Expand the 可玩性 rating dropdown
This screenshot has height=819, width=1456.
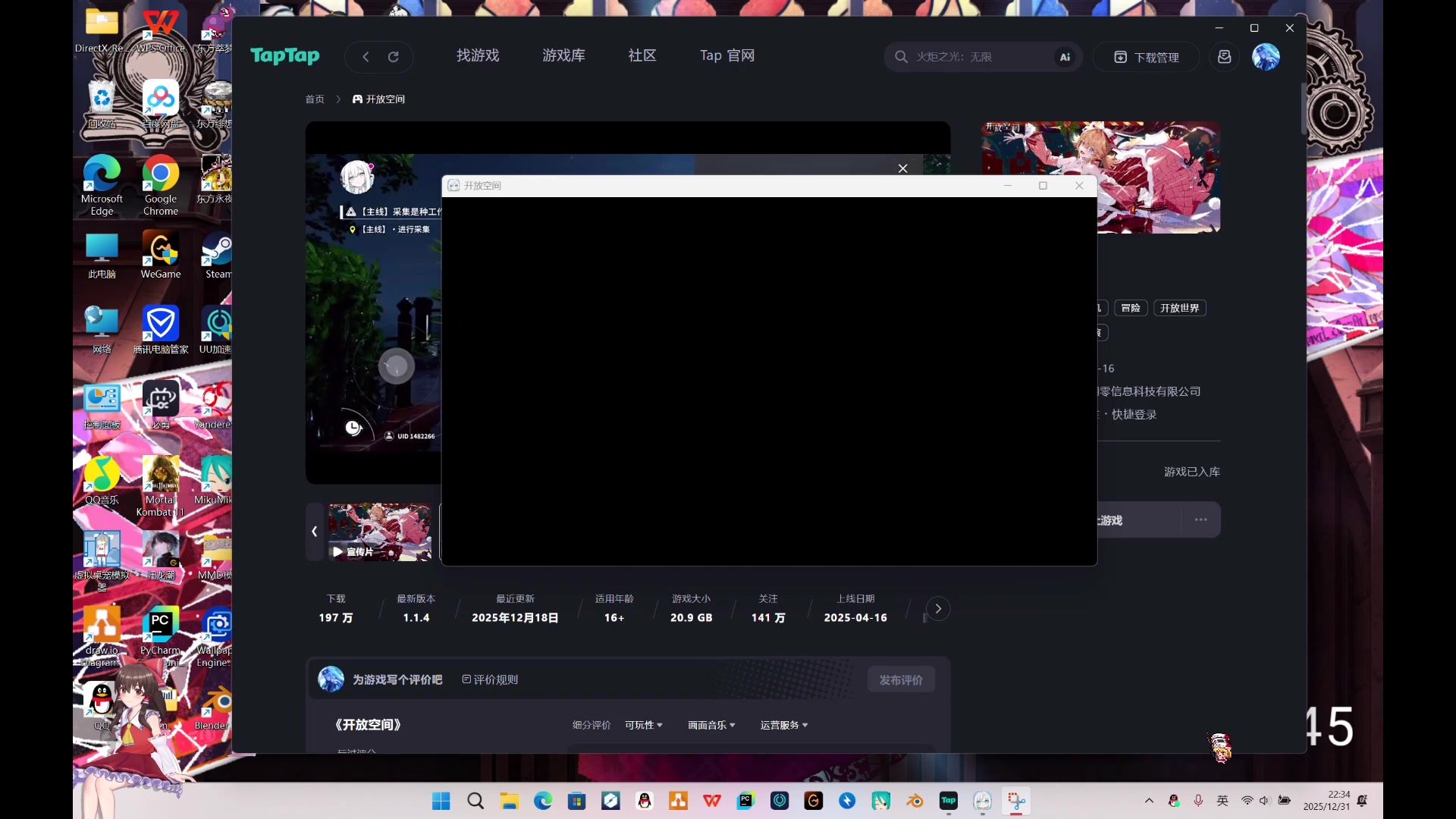(x=643, y=726)
